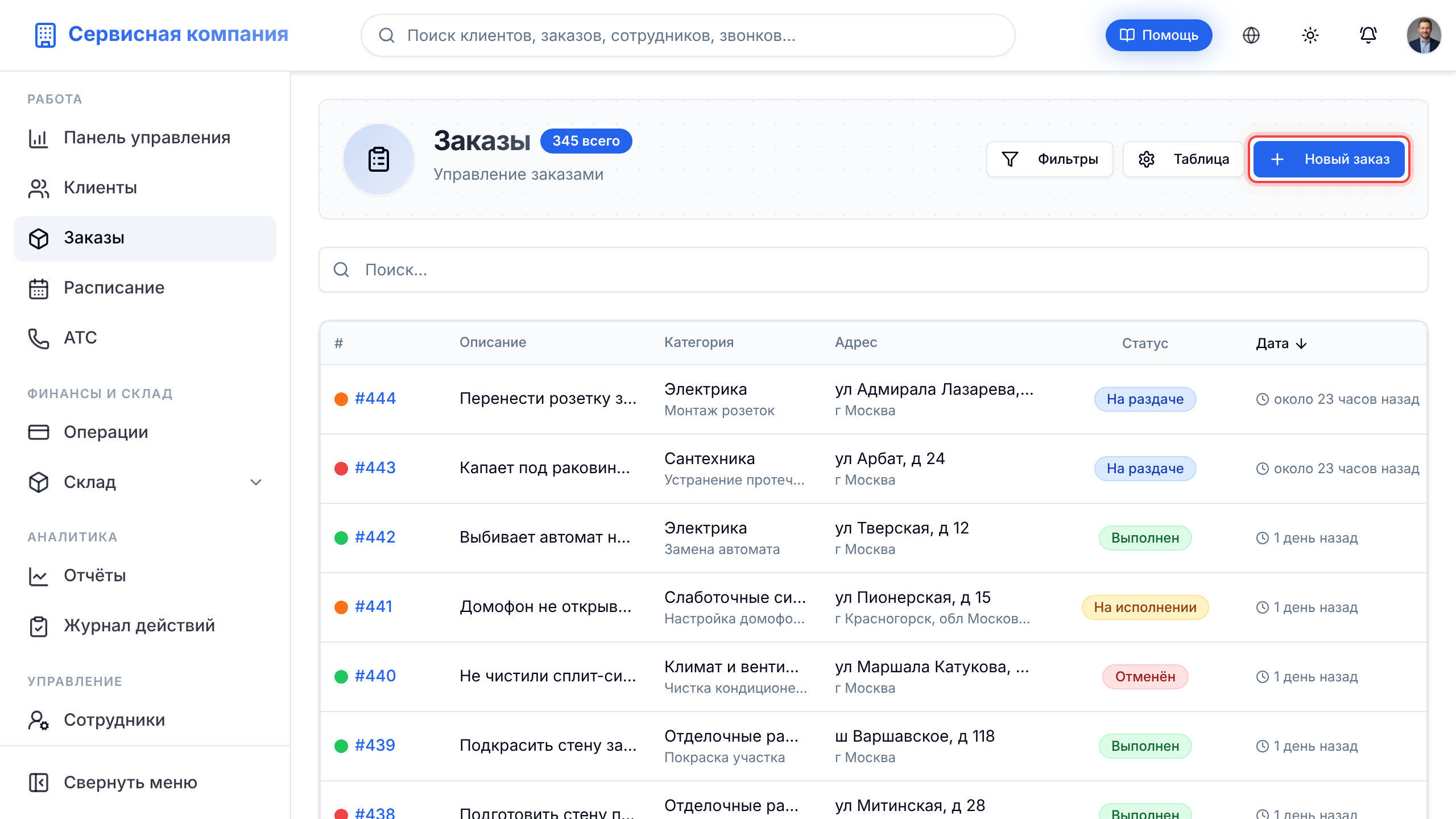The image size is (1456, 819).
Task: Open Таблица settings button
Action: pyautogui.click(x=1184, y=159)
